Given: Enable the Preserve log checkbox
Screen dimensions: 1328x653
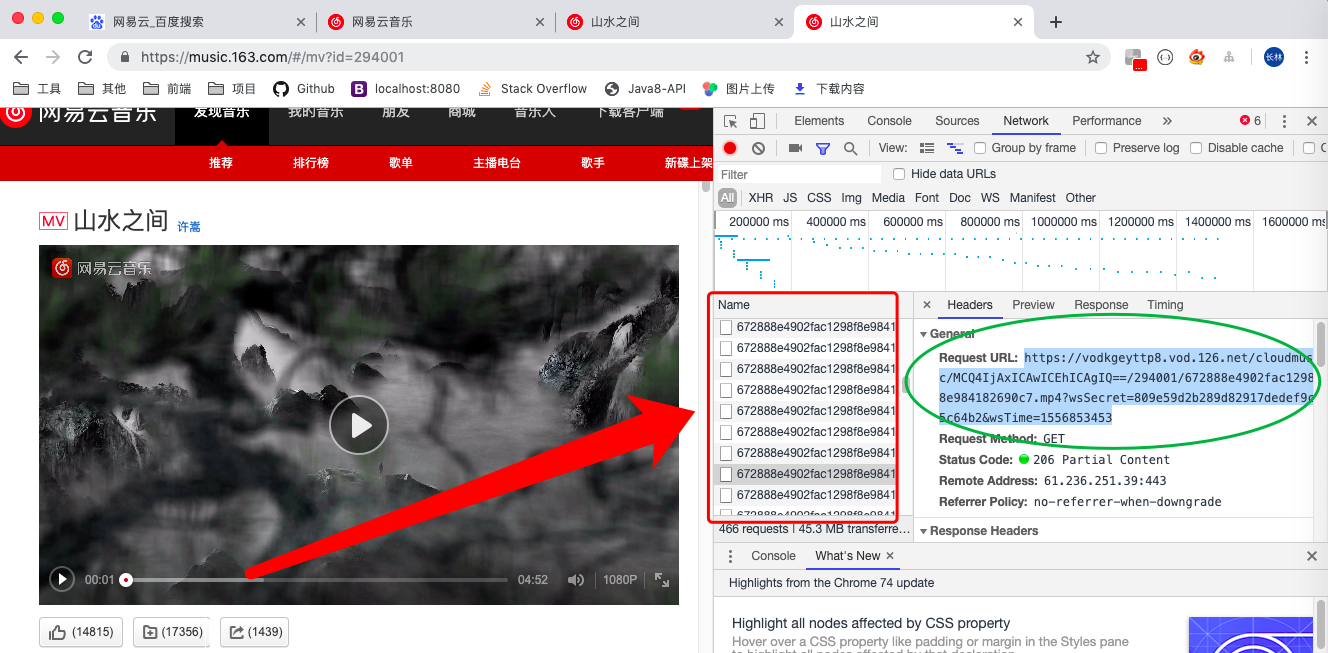Looking at the screenshot, I should pyautogui.click(x=1101, y=148).
